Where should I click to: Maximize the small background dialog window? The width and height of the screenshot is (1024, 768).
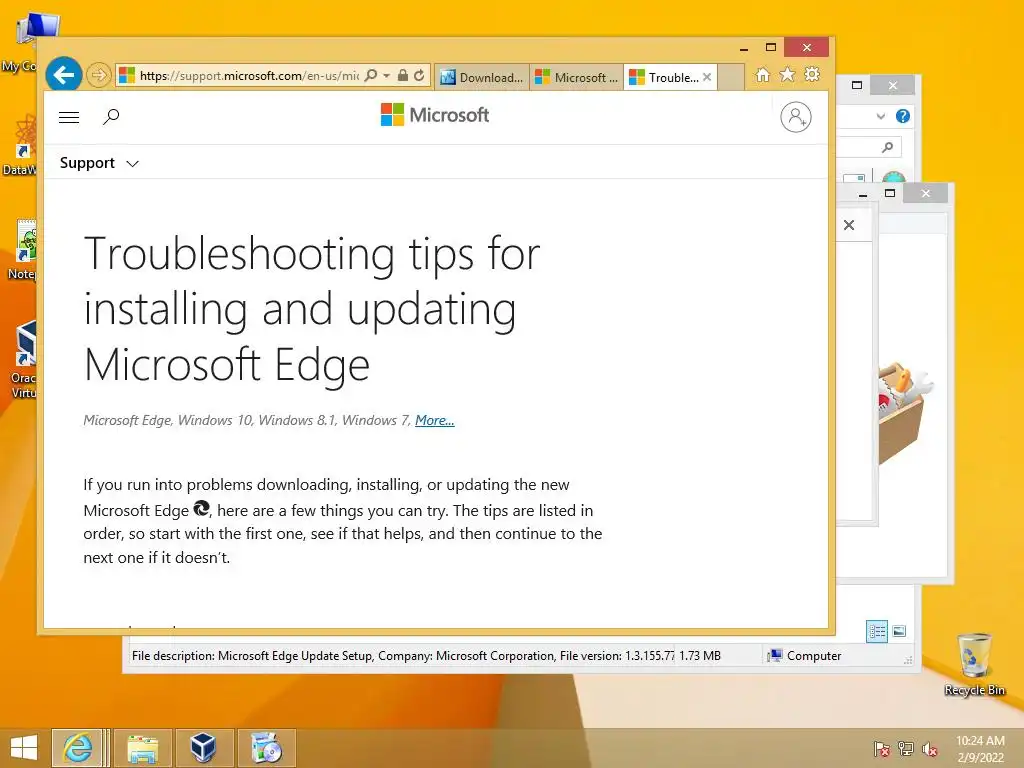[889, 193]
